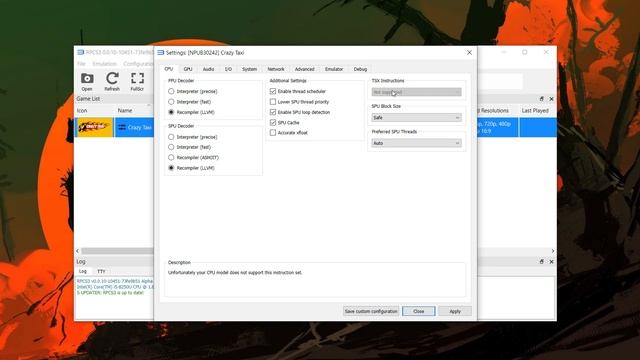The image size is (640, 360).
Task: Close the Log panel
Action: [x=551, y=262]
